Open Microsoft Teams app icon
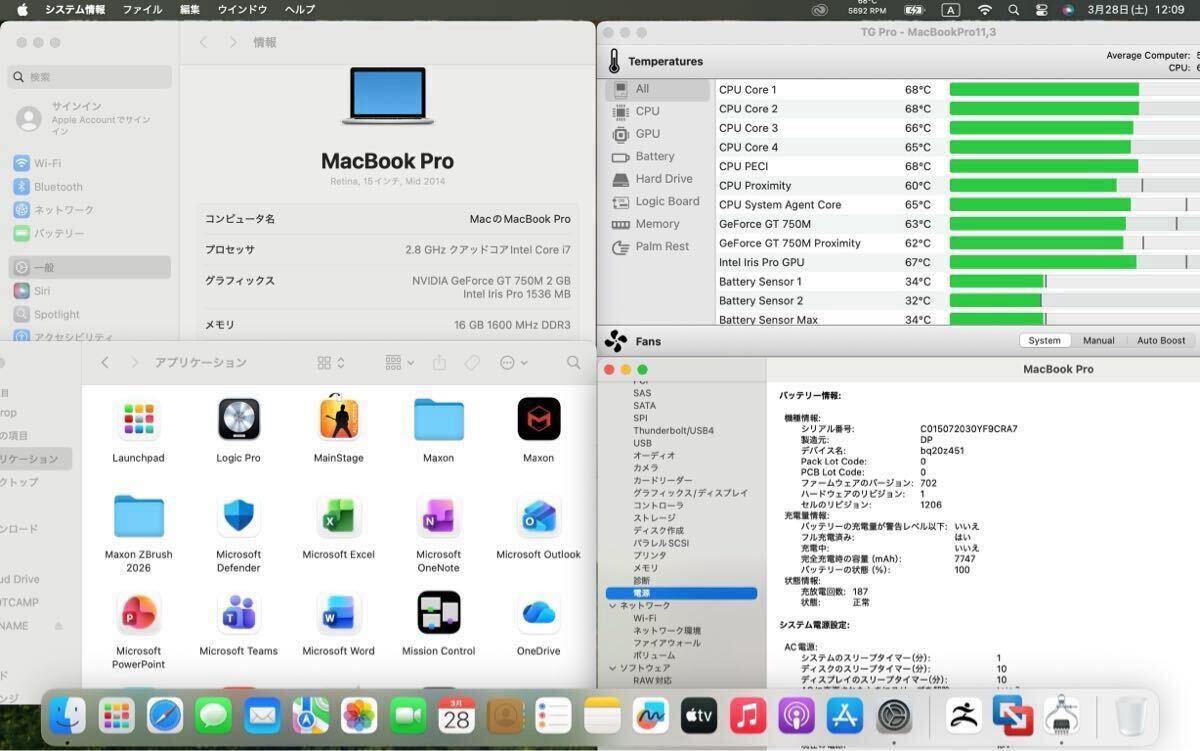 tap(238, 613)
